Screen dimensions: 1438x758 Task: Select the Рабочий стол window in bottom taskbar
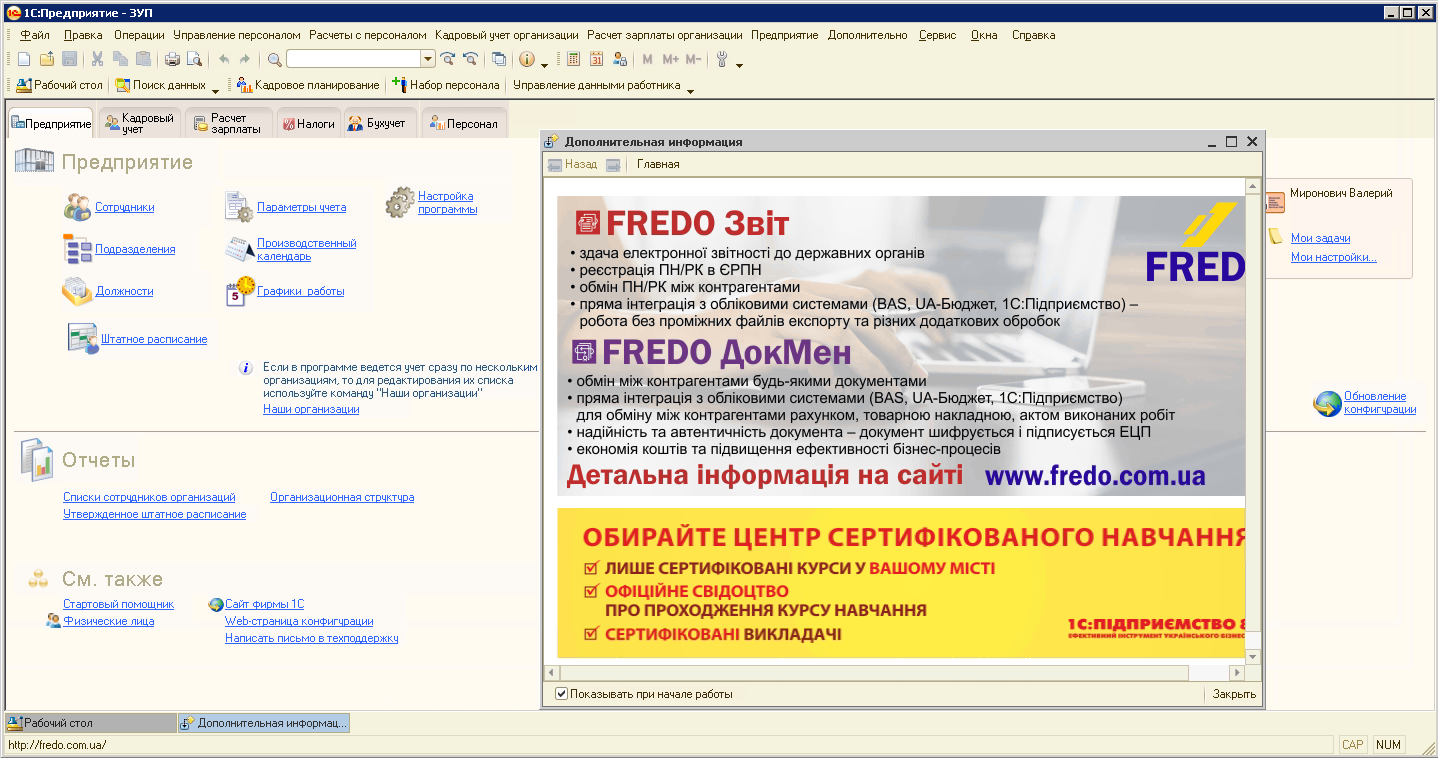pyautogui.click(x=90, y=722)
